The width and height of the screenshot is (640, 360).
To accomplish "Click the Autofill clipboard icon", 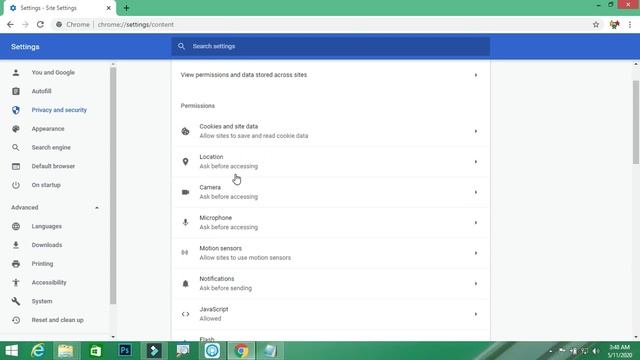I will pos(16,91).
